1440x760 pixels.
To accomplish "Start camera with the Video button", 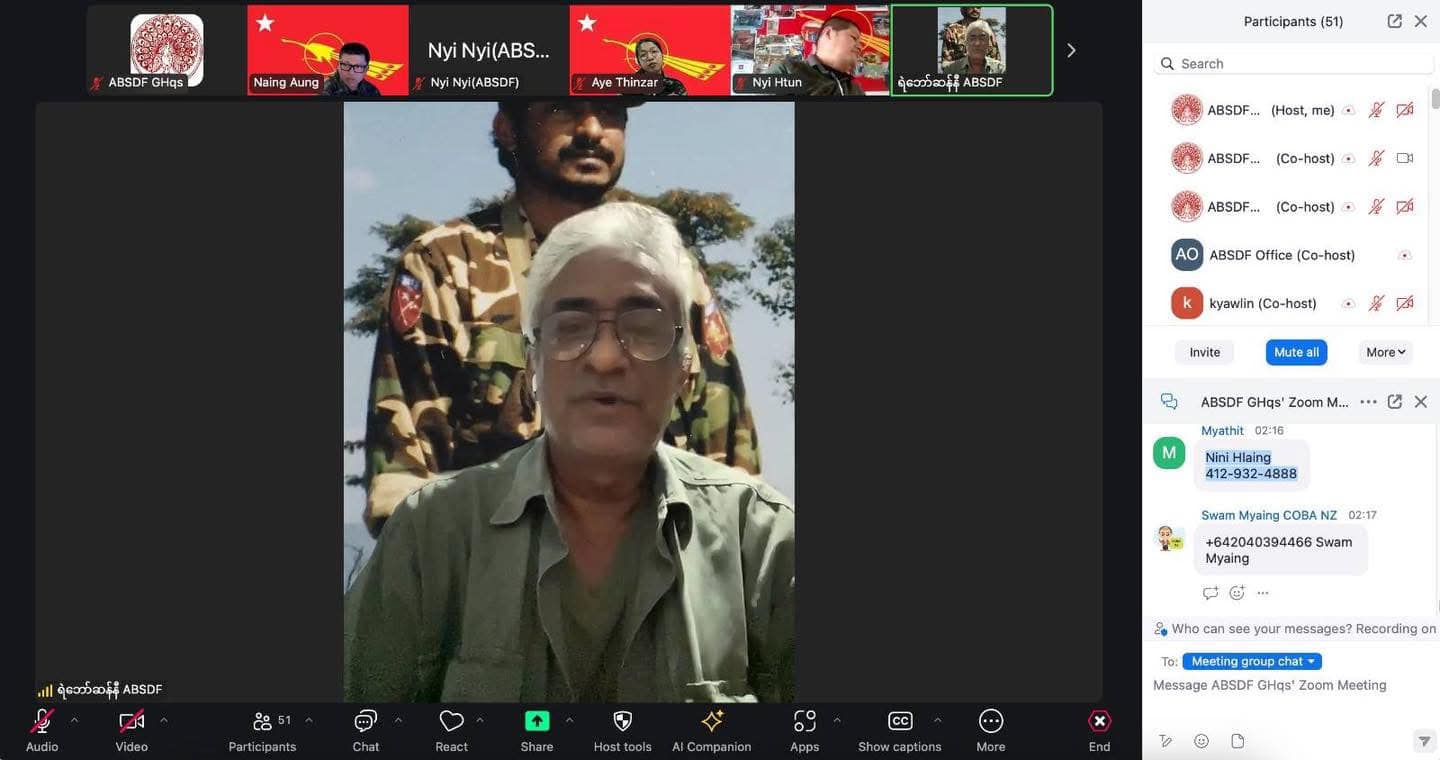I will [x=131, y=721].
